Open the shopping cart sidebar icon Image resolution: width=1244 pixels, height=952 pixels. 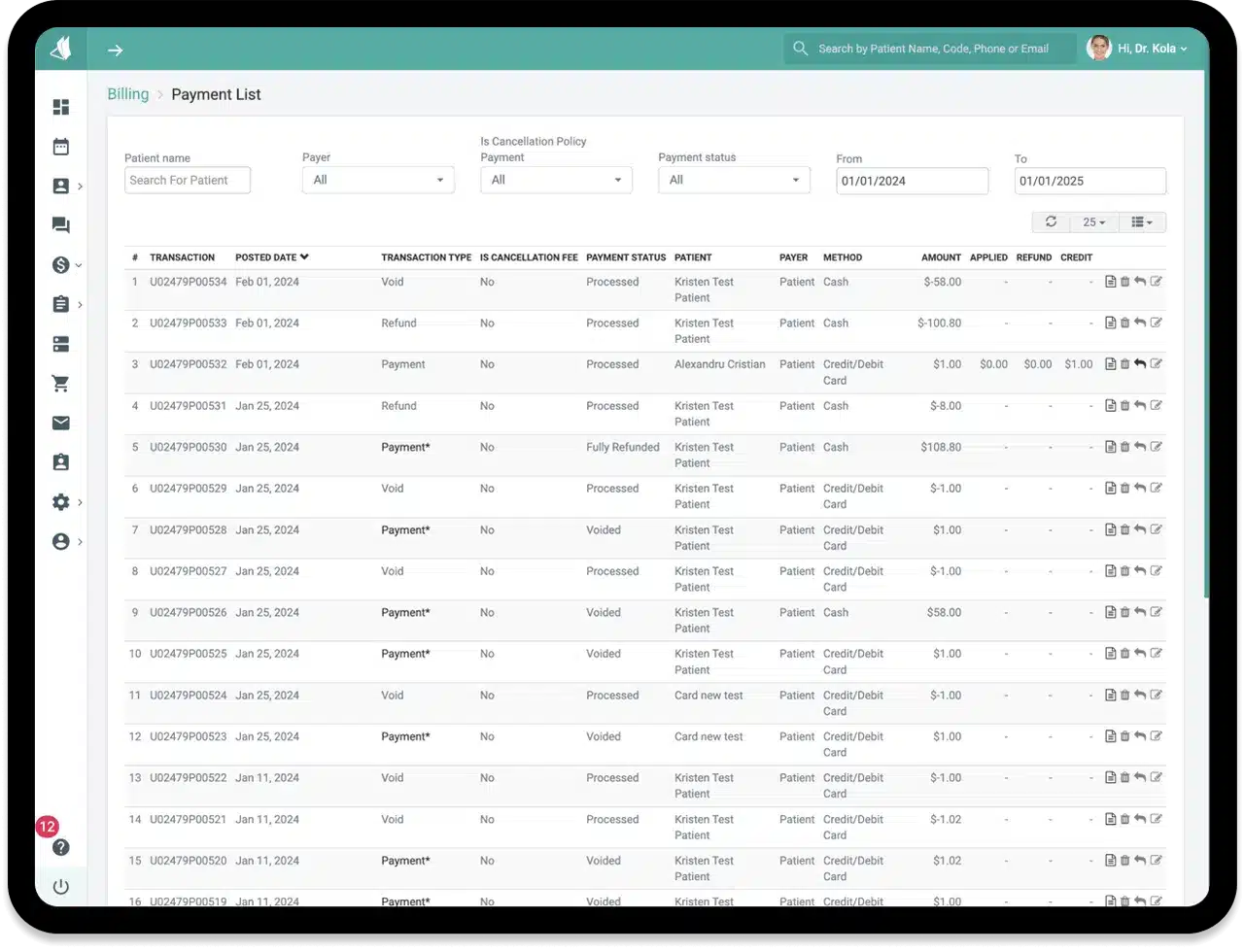click(61, 384)
